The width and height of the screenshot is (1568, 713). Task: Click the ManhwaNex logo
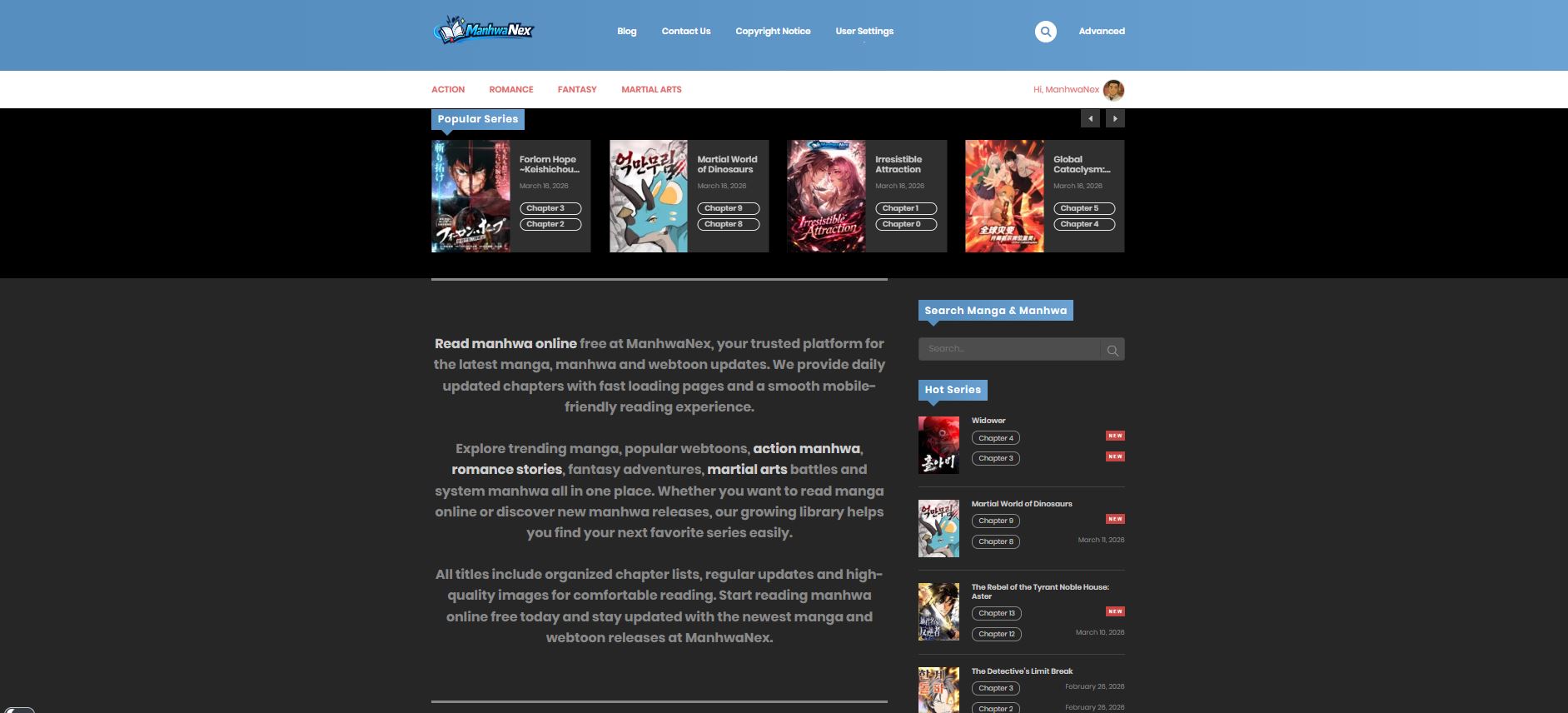[x=483, y=31]
